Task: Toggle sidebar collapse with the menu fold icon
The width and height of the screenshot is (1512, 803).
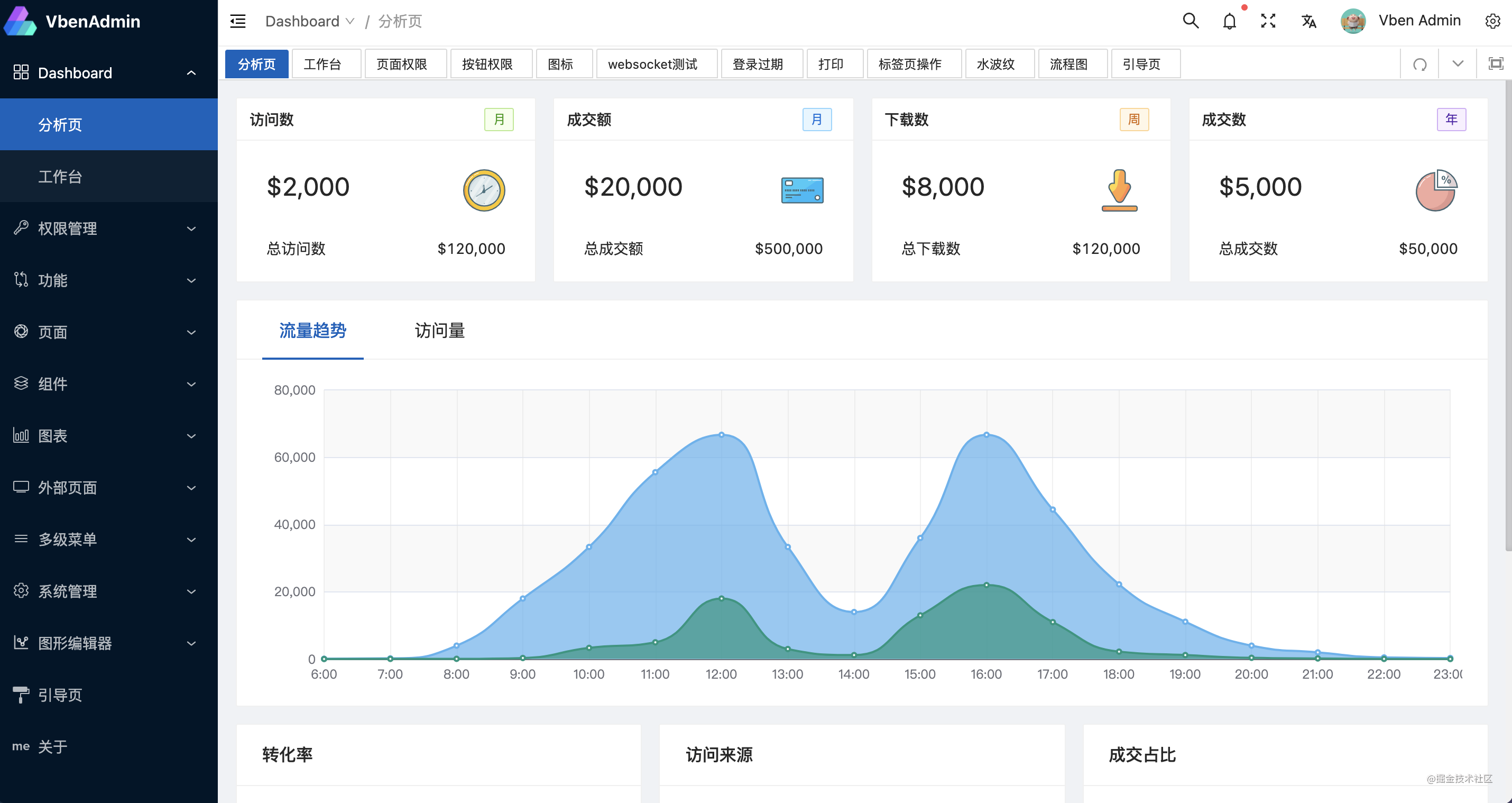Action: click(x=238, y=21)
